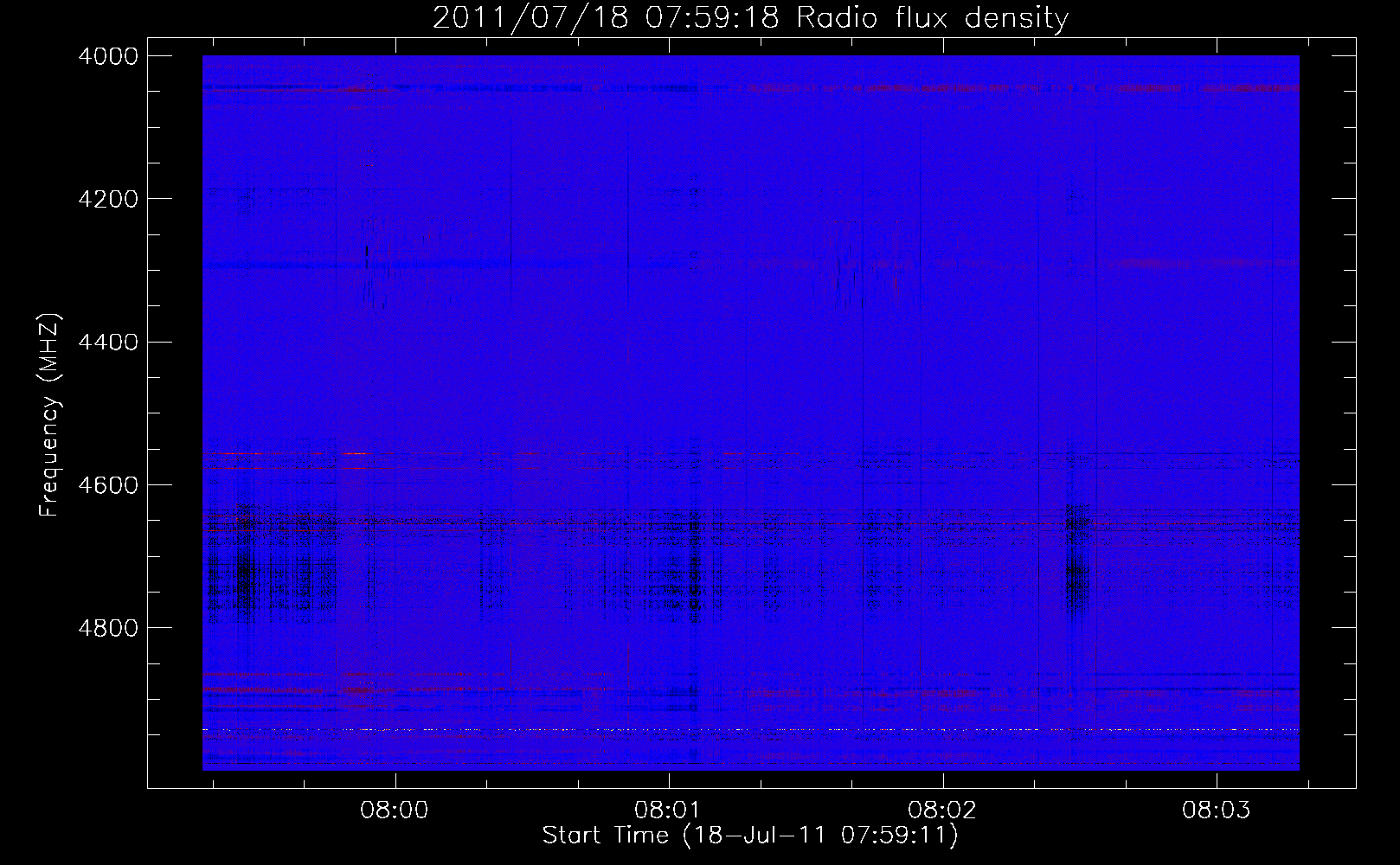Click the "Start Time (18-Jul-11 07:59:11)" x-axis label

point(750,836)
